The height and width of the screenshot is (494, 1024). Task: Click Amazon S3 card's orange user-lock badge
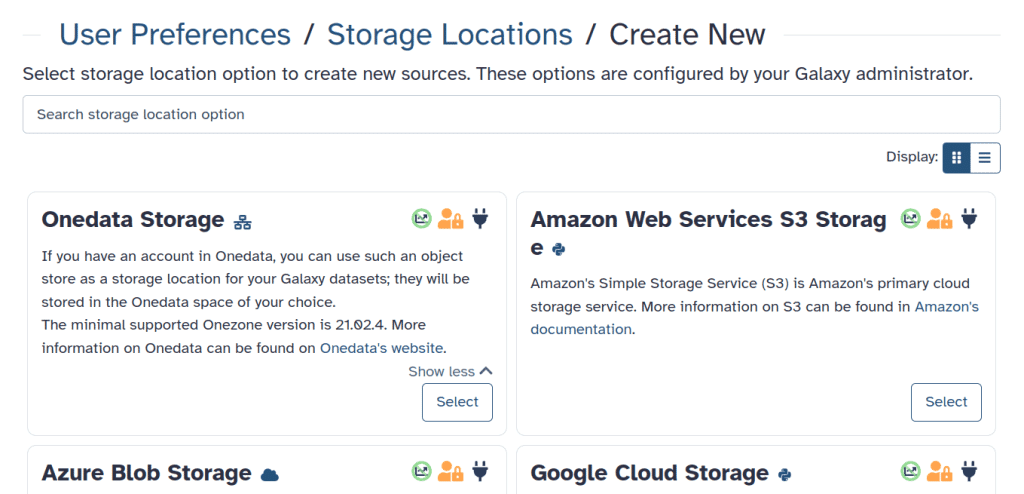(x=940, y=218)
